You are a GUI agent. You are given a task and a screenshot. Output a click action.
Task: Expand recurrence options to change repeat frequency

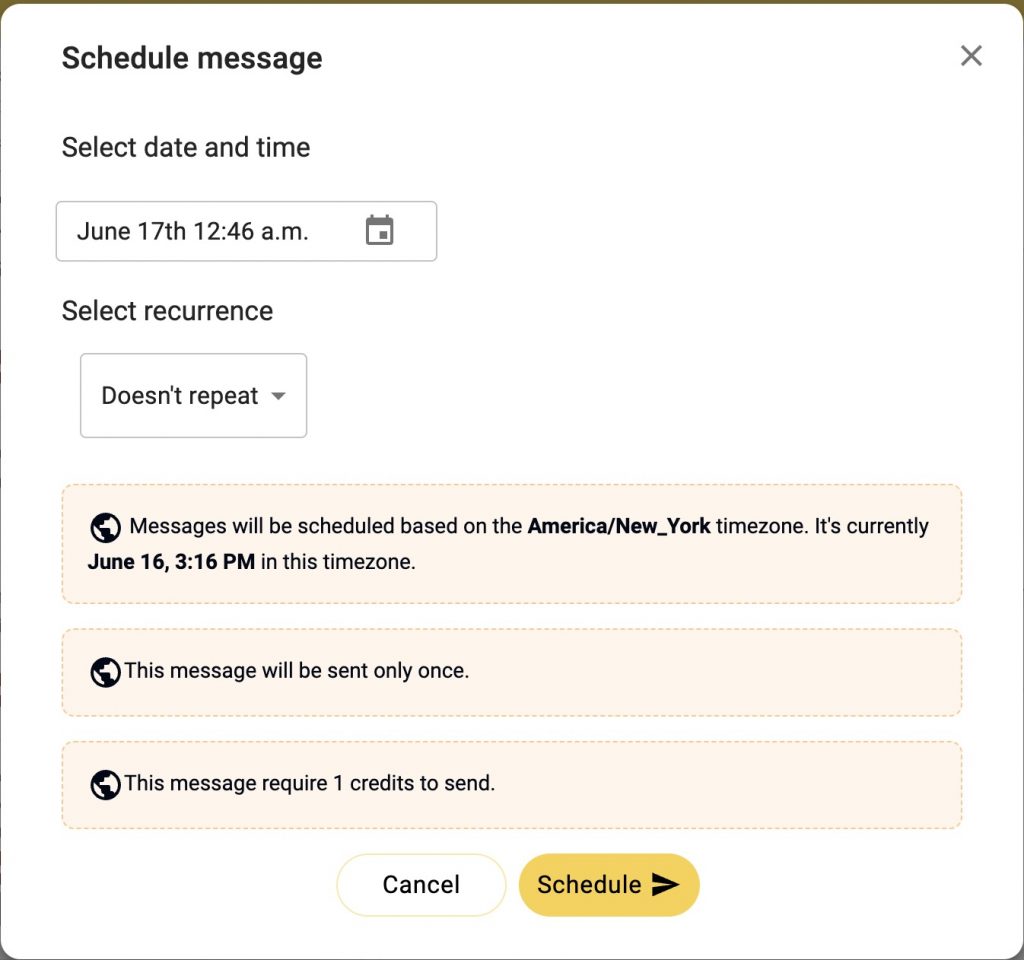[192, 395]
